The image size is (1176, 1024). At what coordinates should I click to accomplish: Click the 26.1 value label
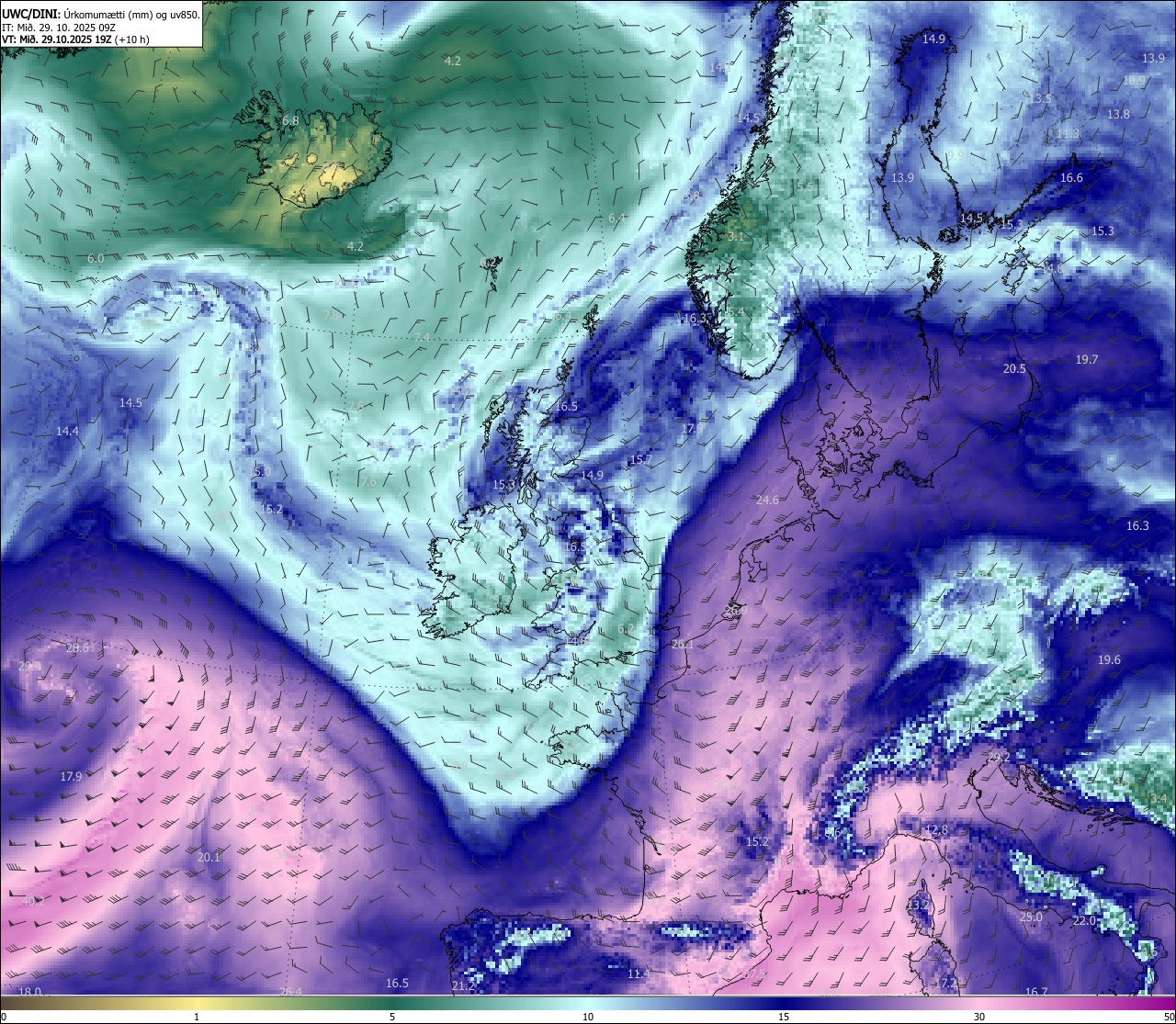(x=683, y=645)
